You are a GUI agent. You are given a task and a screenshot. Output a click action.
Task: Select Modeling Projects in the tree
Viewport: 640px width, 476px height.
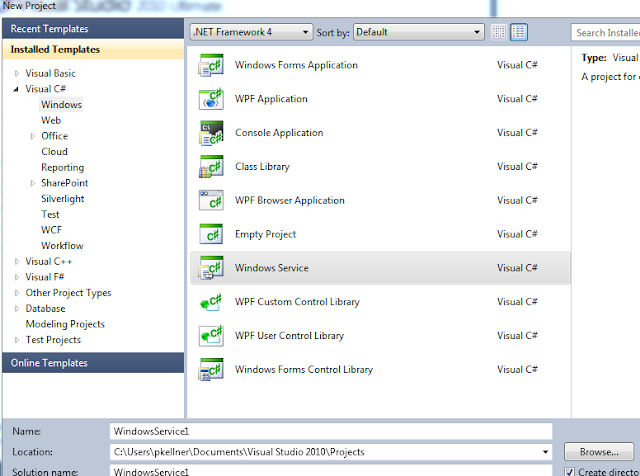[65, 324]
